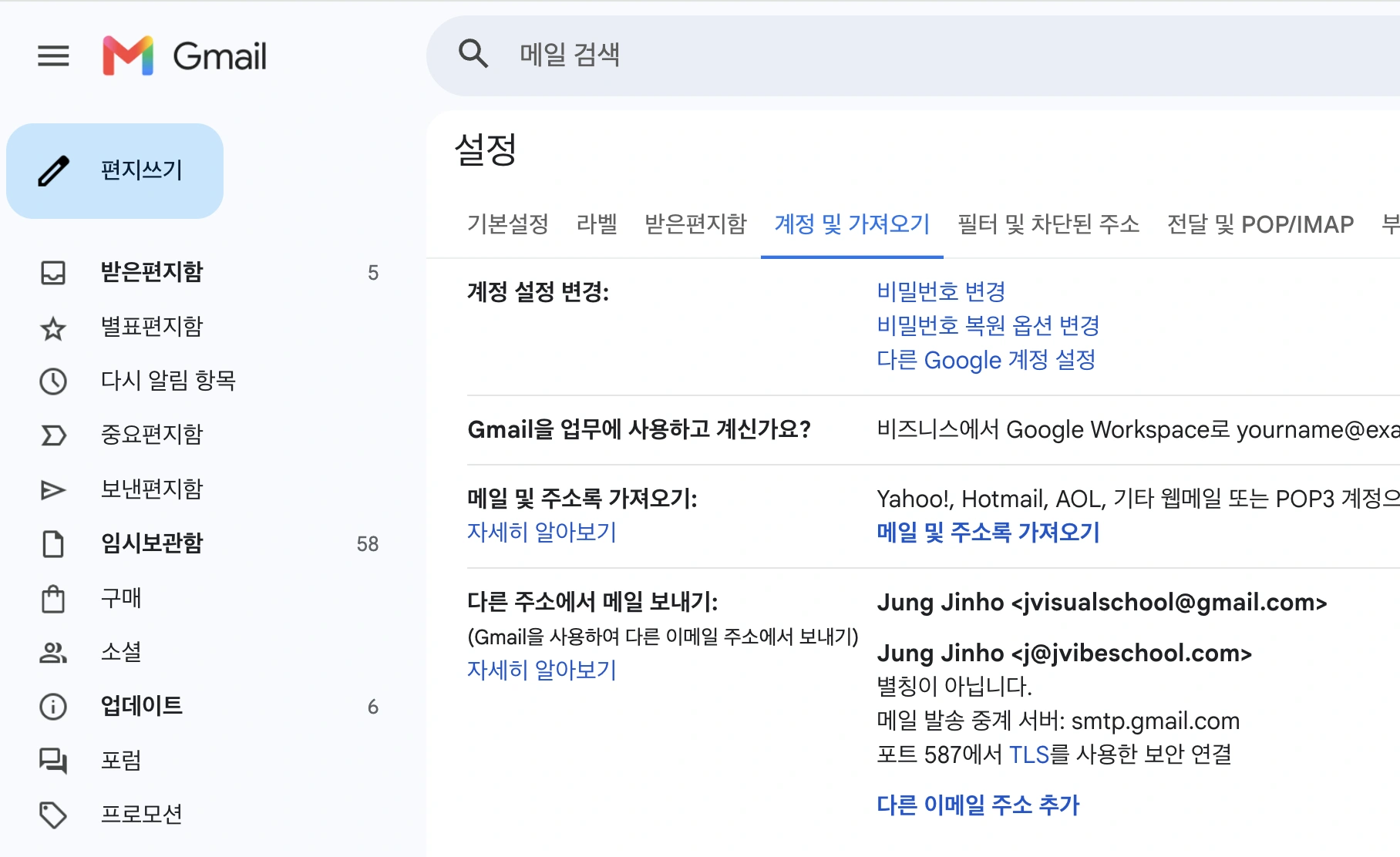Click the 소셜 people icon
The width and height of the screenshot is (1400, 857).
(x=53, y=653)
